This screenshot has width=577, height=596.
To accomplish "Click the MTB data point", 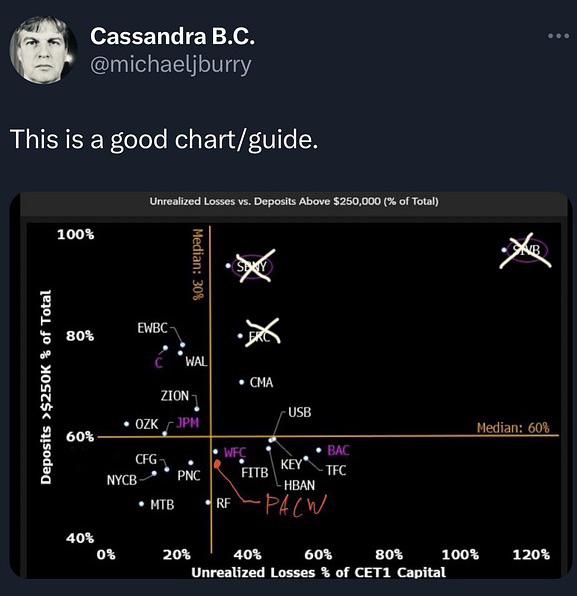I will pos(141,504).
